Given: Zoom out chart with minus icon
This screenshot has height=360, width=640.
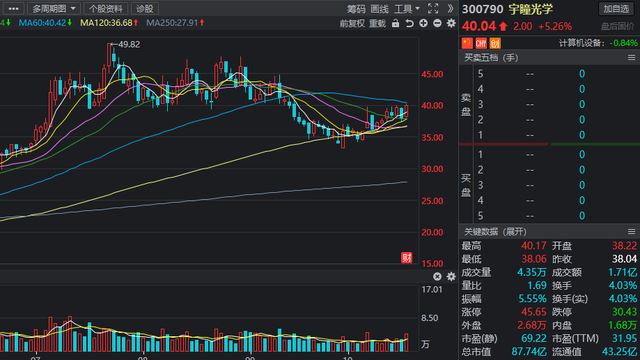Looking at the screenshot, I should coord(437,23).
